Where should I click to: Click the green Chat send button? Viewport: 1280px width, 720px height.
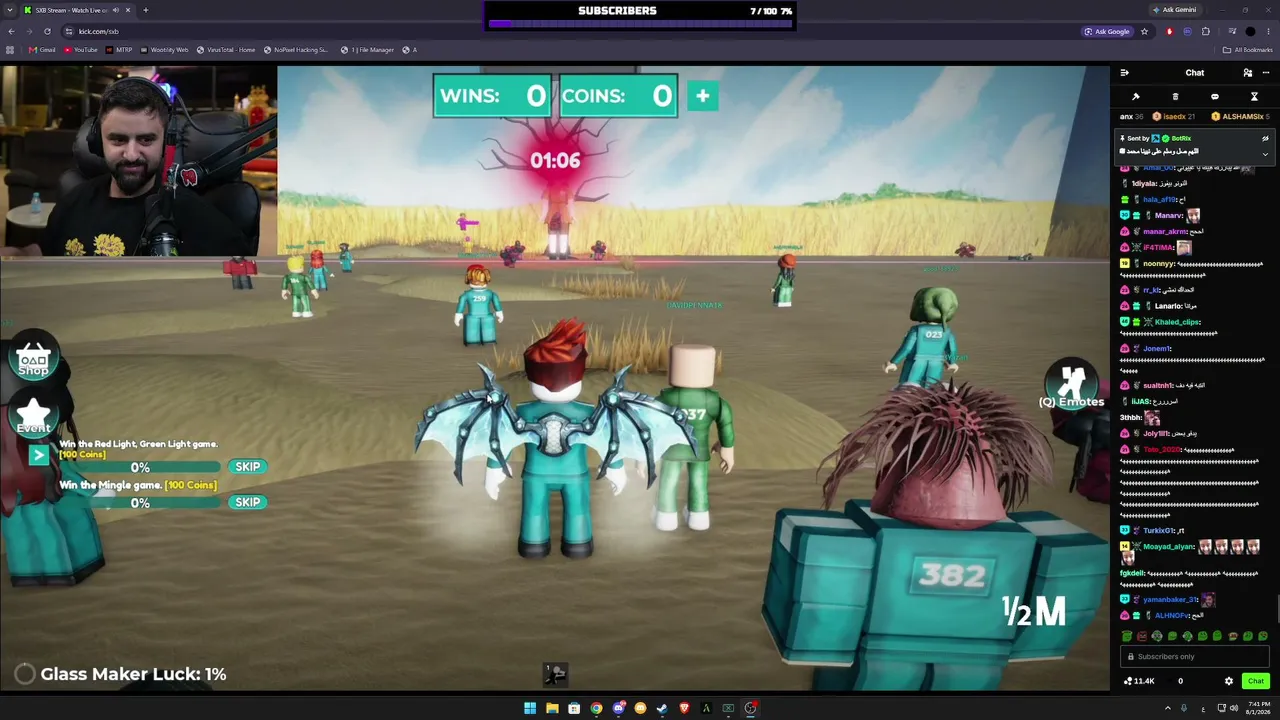1256,681
